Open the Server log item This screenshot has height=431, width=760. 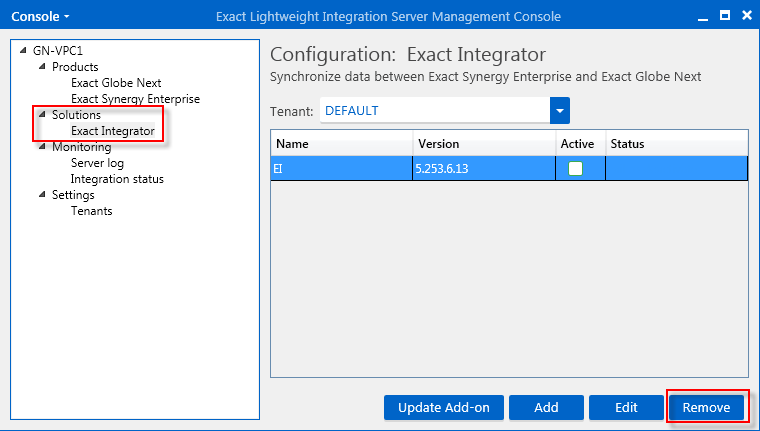click(x=97, y=163)
